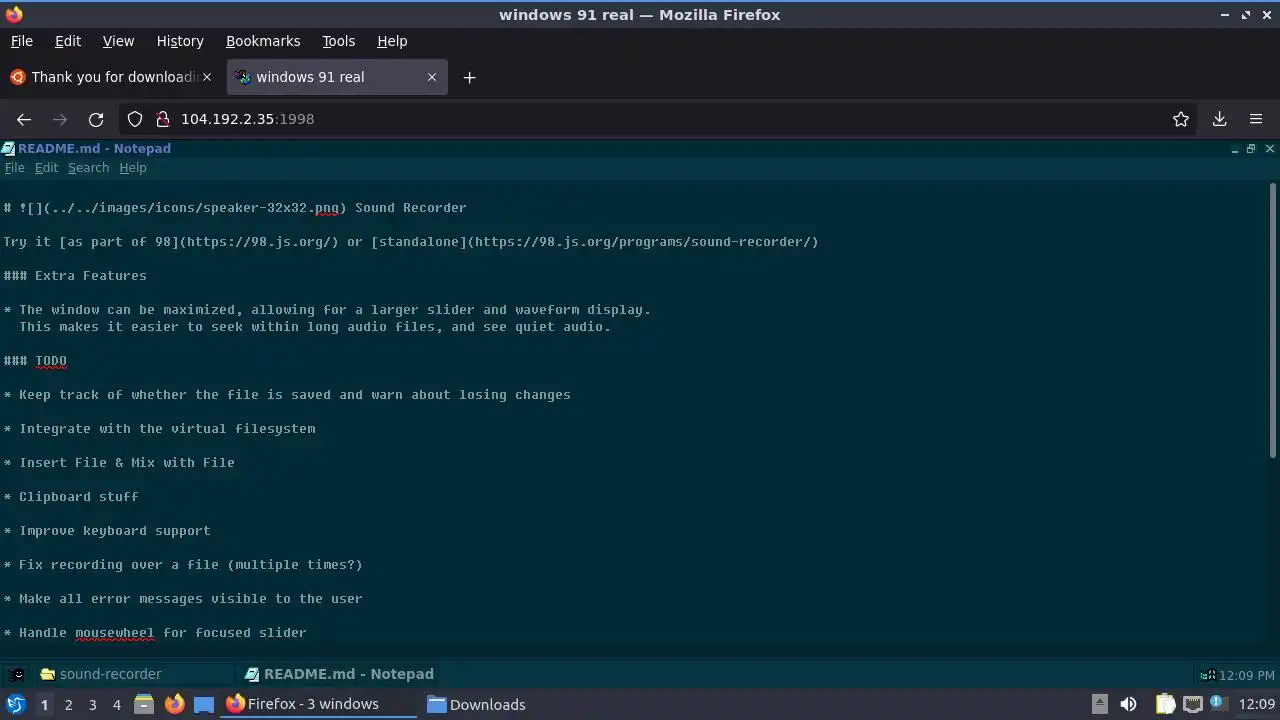Click the insecure connection lock icon

163,119
